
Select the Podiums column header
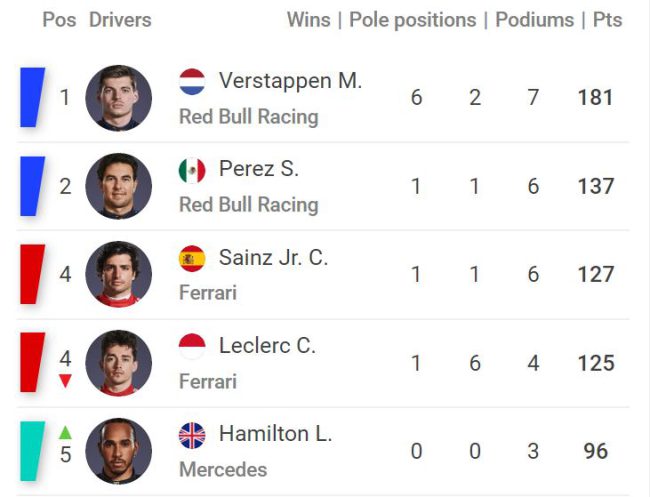tap(534, 19)
